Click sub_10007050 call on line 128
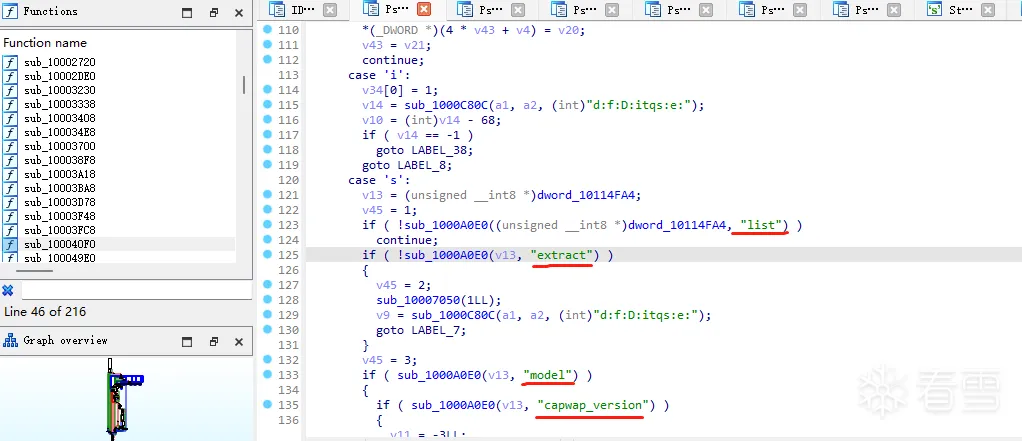The image size is (1022, 441). click(417, 300)
